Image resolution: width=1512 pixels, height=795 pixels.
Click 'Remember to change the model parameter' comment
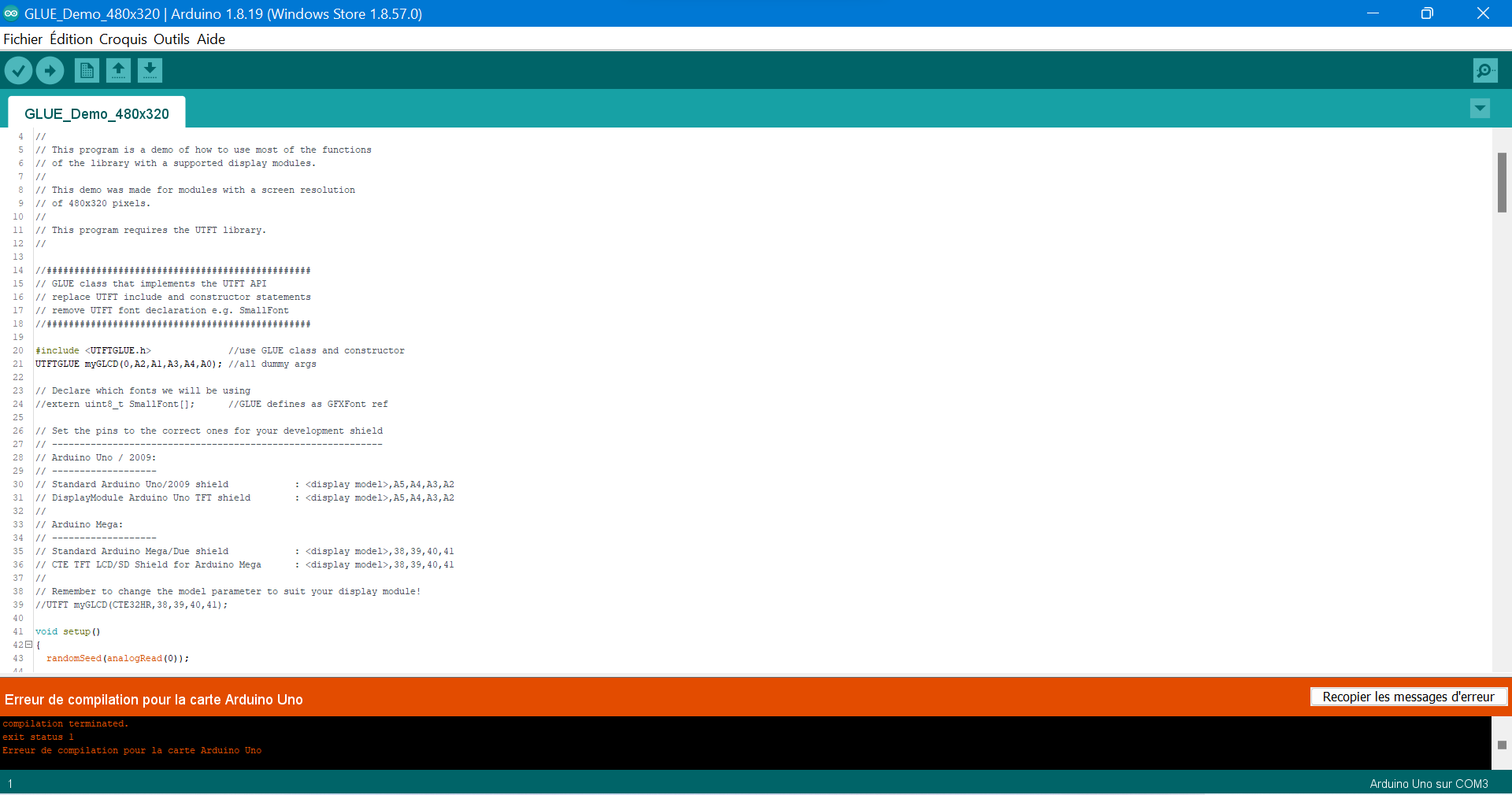[x=228, y=592]
